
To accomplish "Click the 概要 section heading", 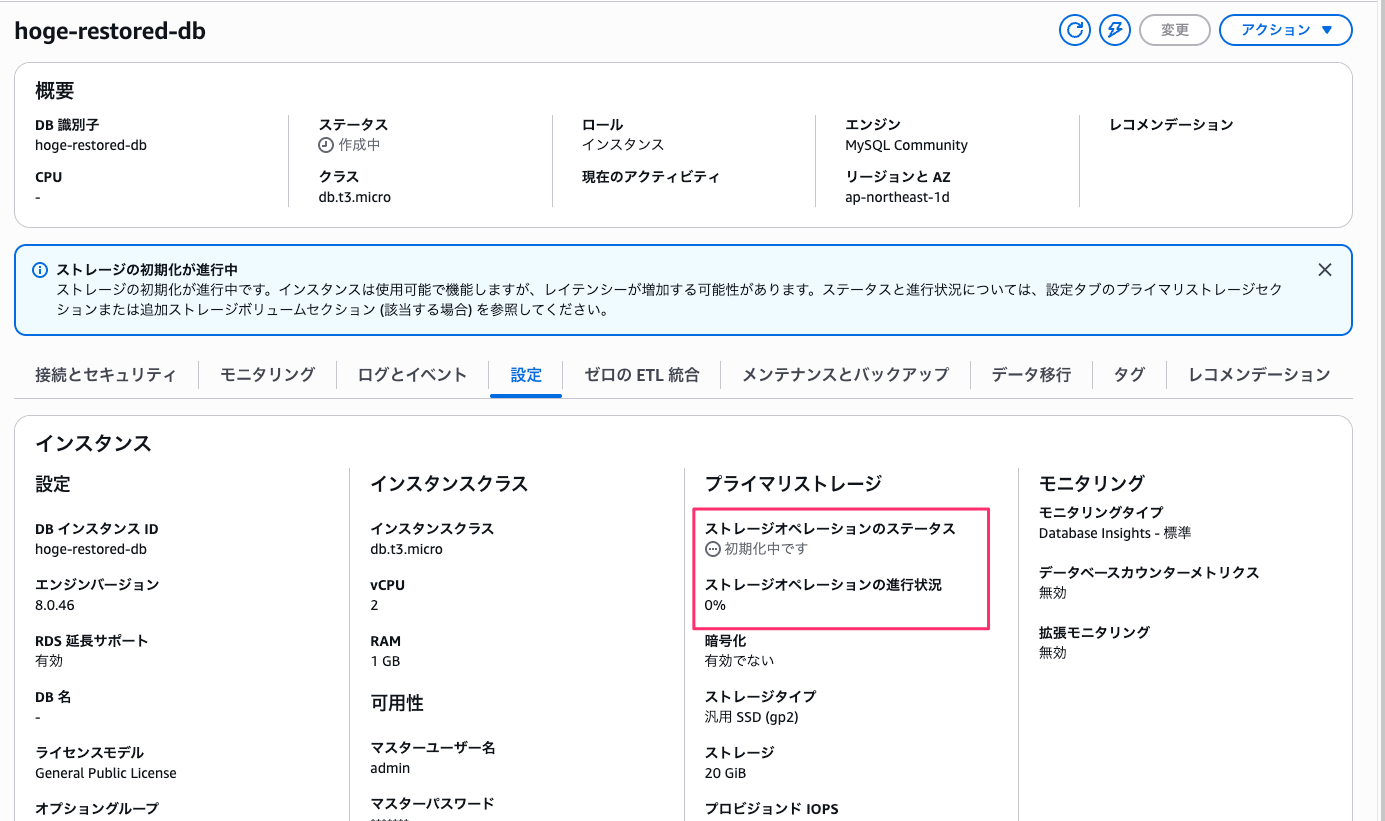I will coord(55,91).
